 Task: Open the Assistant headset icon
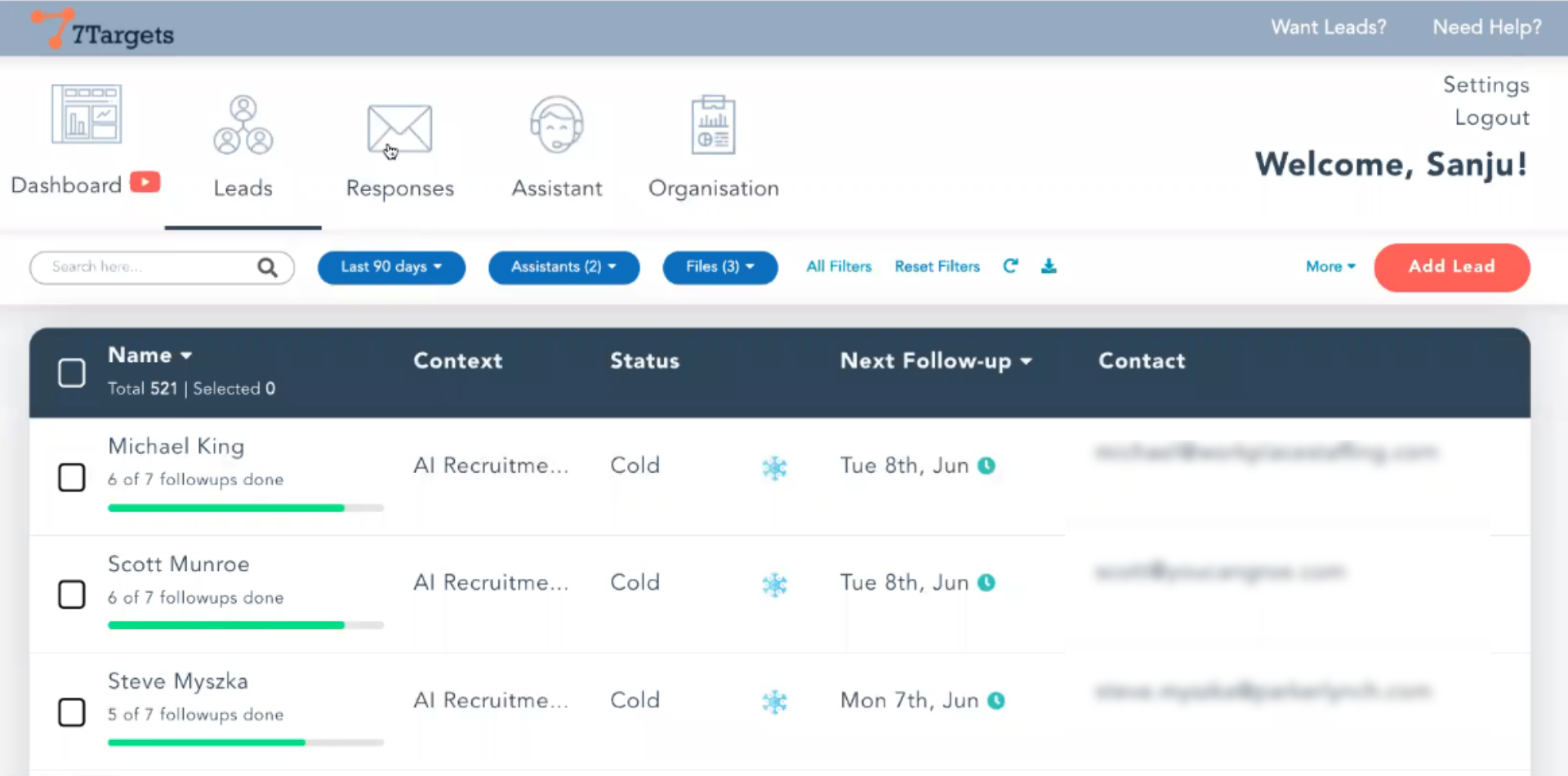pyautogui.click(x=557, y=125)
